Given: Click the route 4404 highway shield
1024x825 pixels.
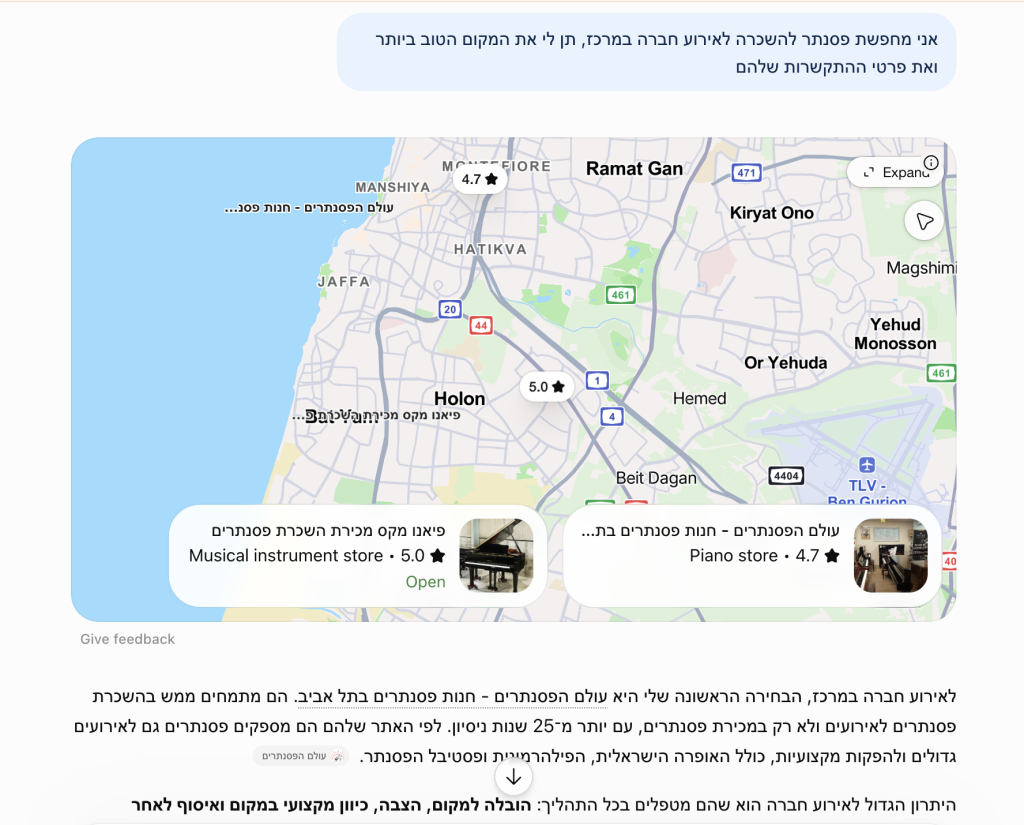Looking at the screenshot, I should (x=786, y=476).
